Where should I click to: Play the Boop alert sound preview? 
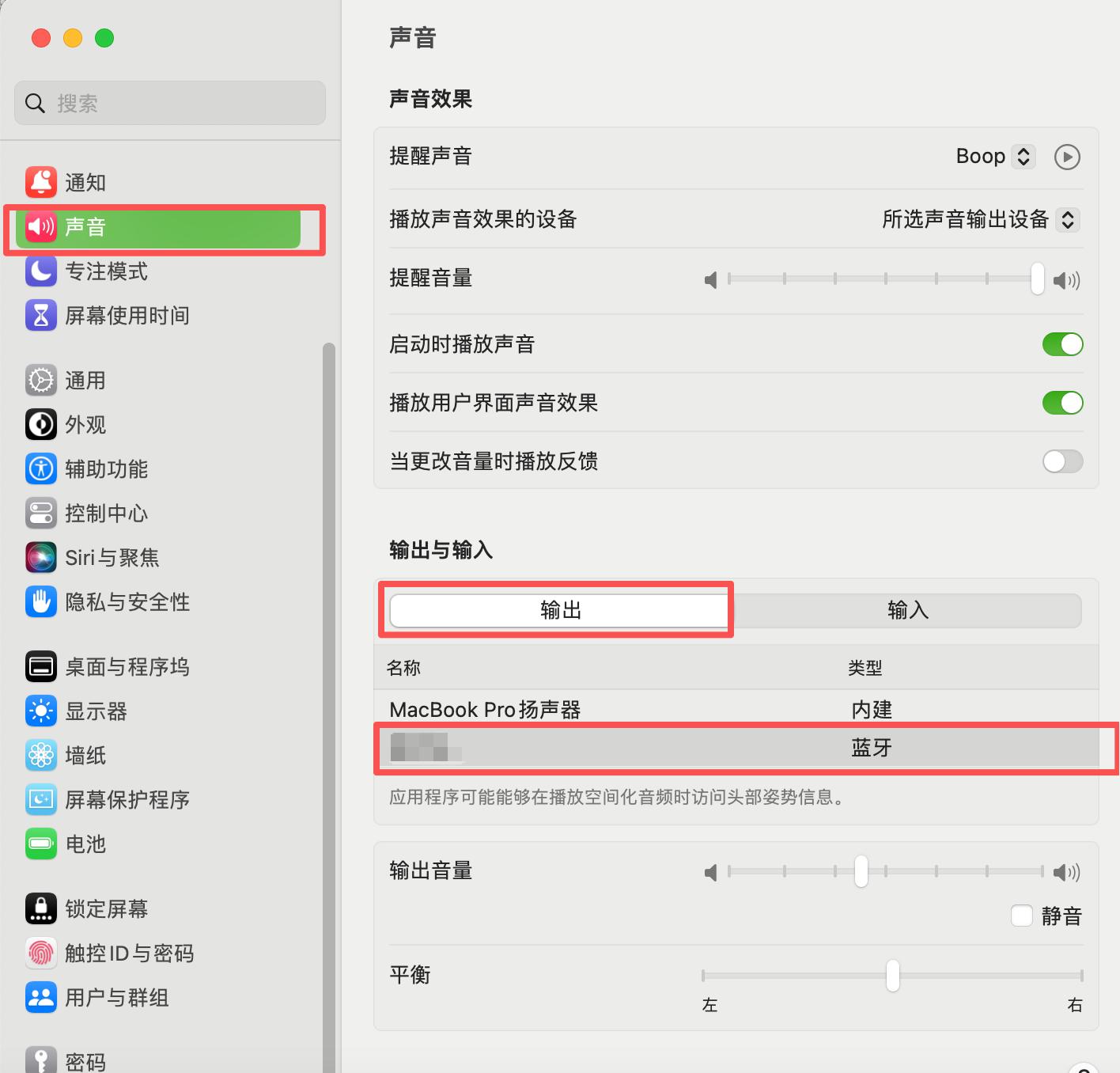point(1067,157)
